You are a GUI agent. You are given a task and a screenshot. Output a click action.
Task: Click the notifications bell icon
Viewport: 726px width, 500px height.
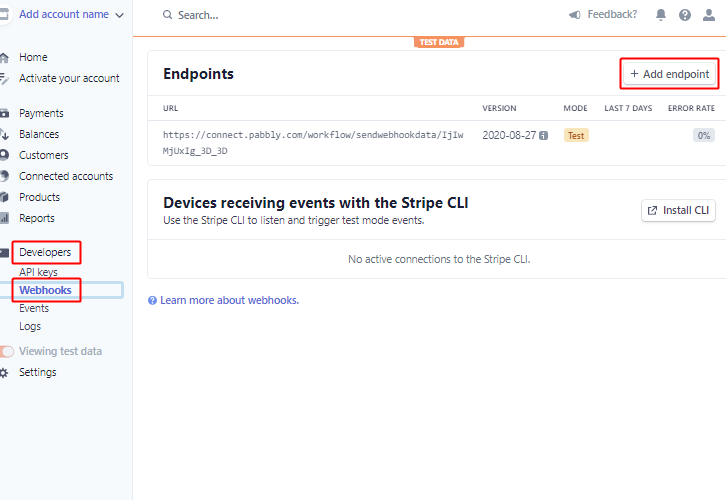[661, 15]
